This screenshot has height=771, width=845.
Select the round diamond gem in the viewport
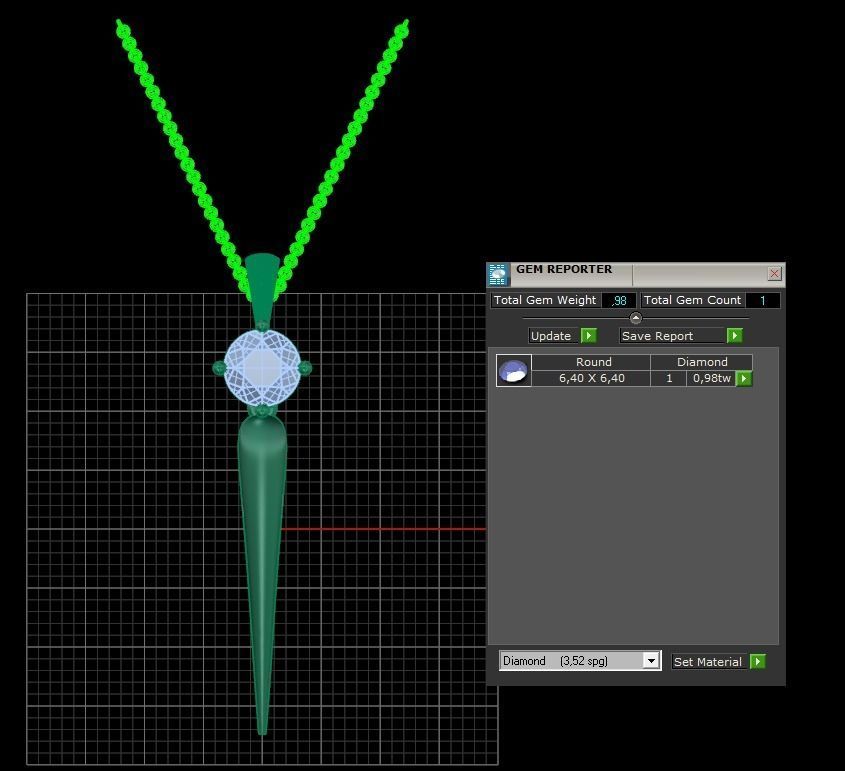coord(262,367)
